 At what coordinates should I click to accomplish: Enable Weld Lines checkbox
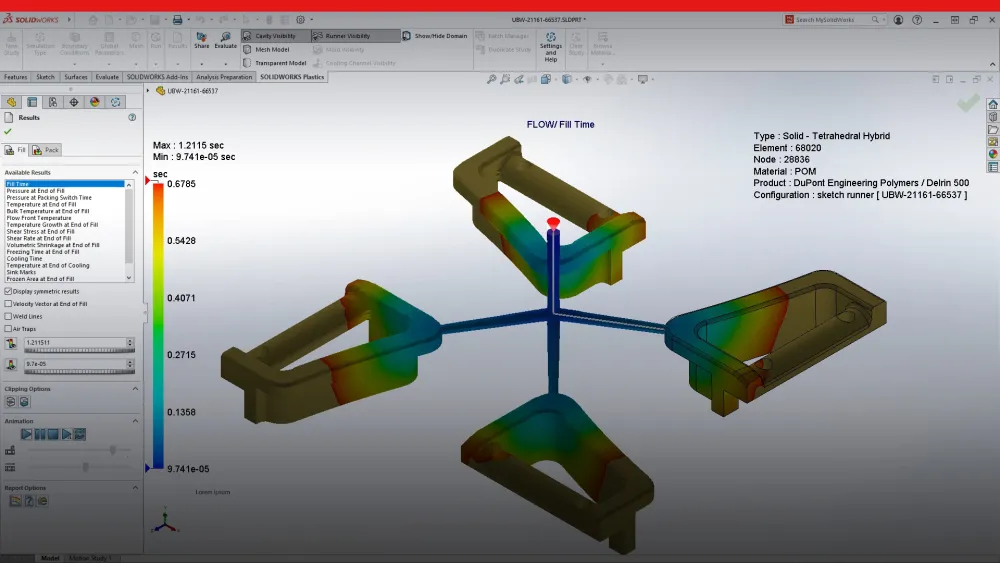tap(8, 316)
